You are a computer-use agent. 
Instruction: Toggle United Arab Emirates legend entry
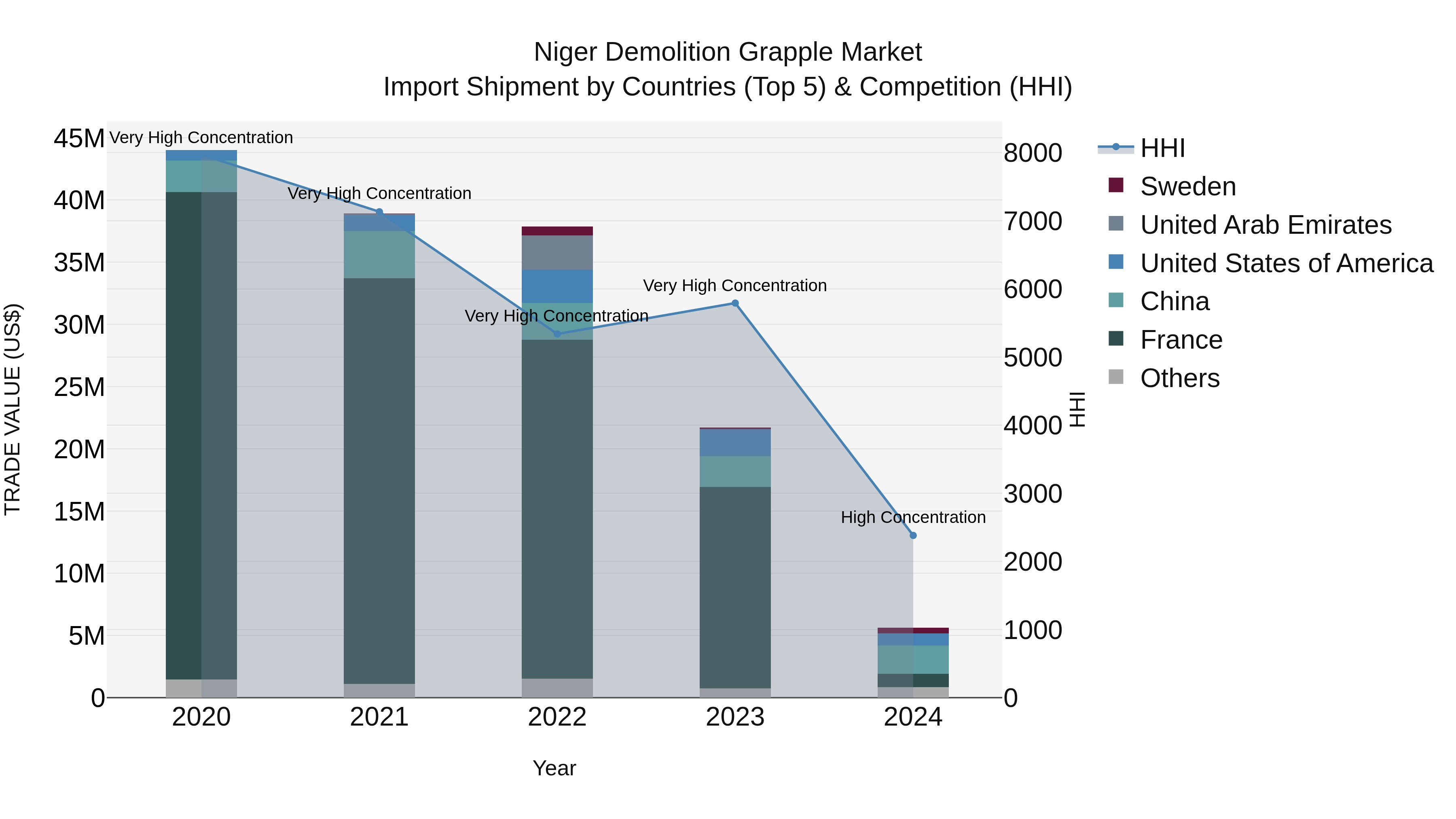click(1250, 224)
